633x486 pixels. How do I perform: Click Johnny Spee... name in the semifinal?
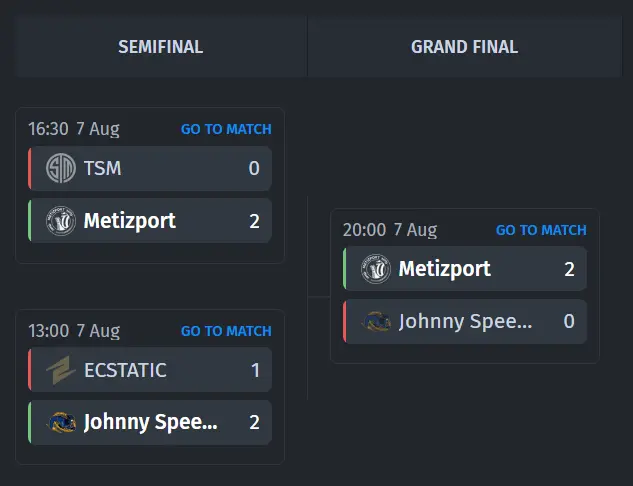[151, 422]
